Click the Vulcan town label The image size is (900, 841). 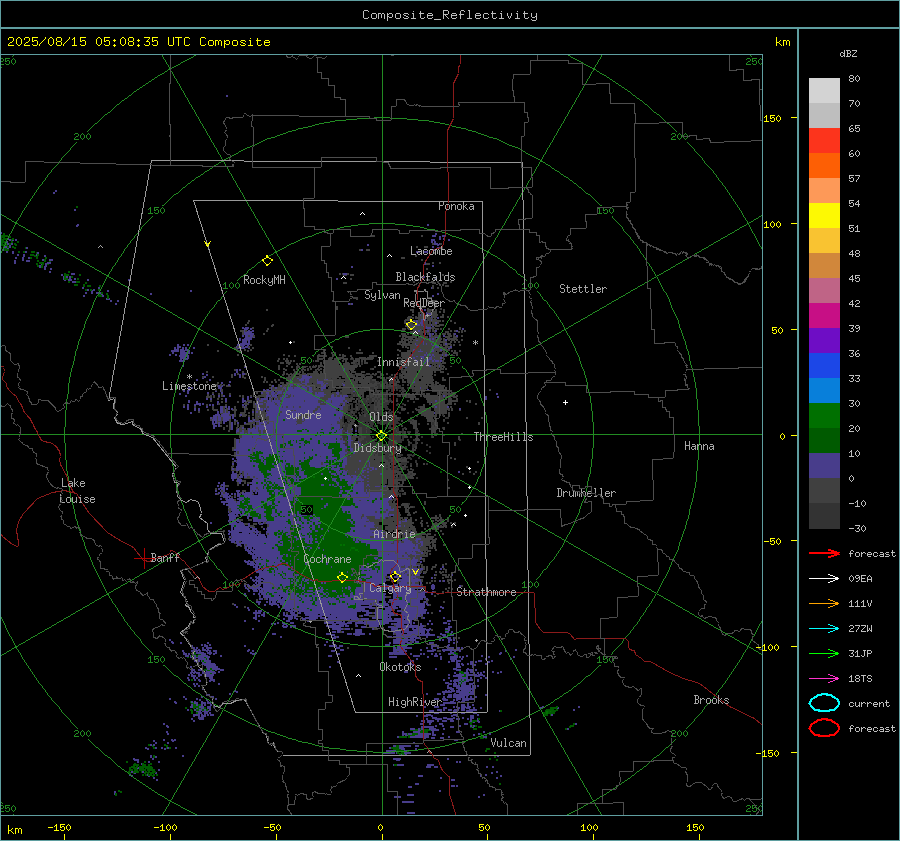(x=508, y=743)
